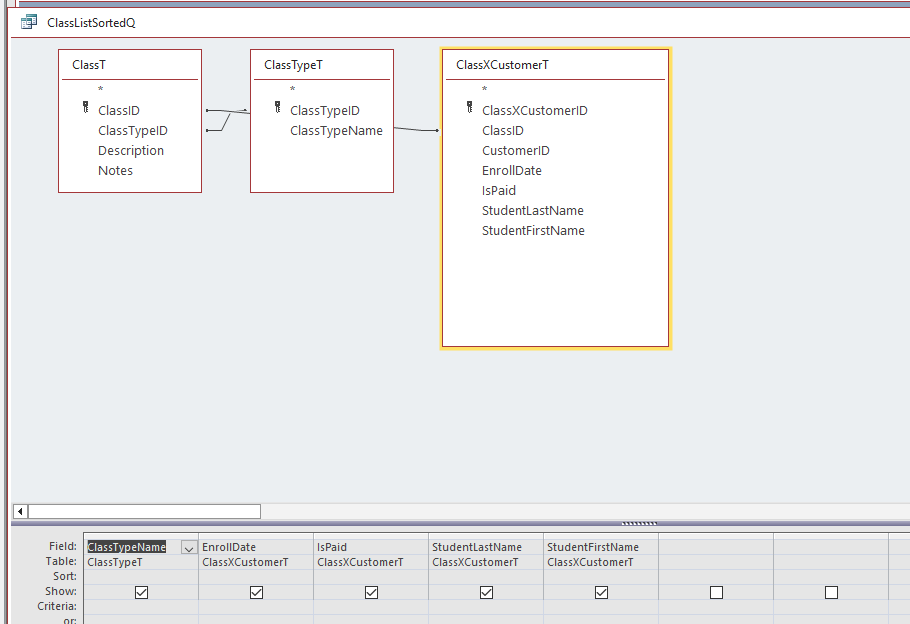
Task: Uncheck Show box for EnrollDate column
Action: [x=256, y=592]
